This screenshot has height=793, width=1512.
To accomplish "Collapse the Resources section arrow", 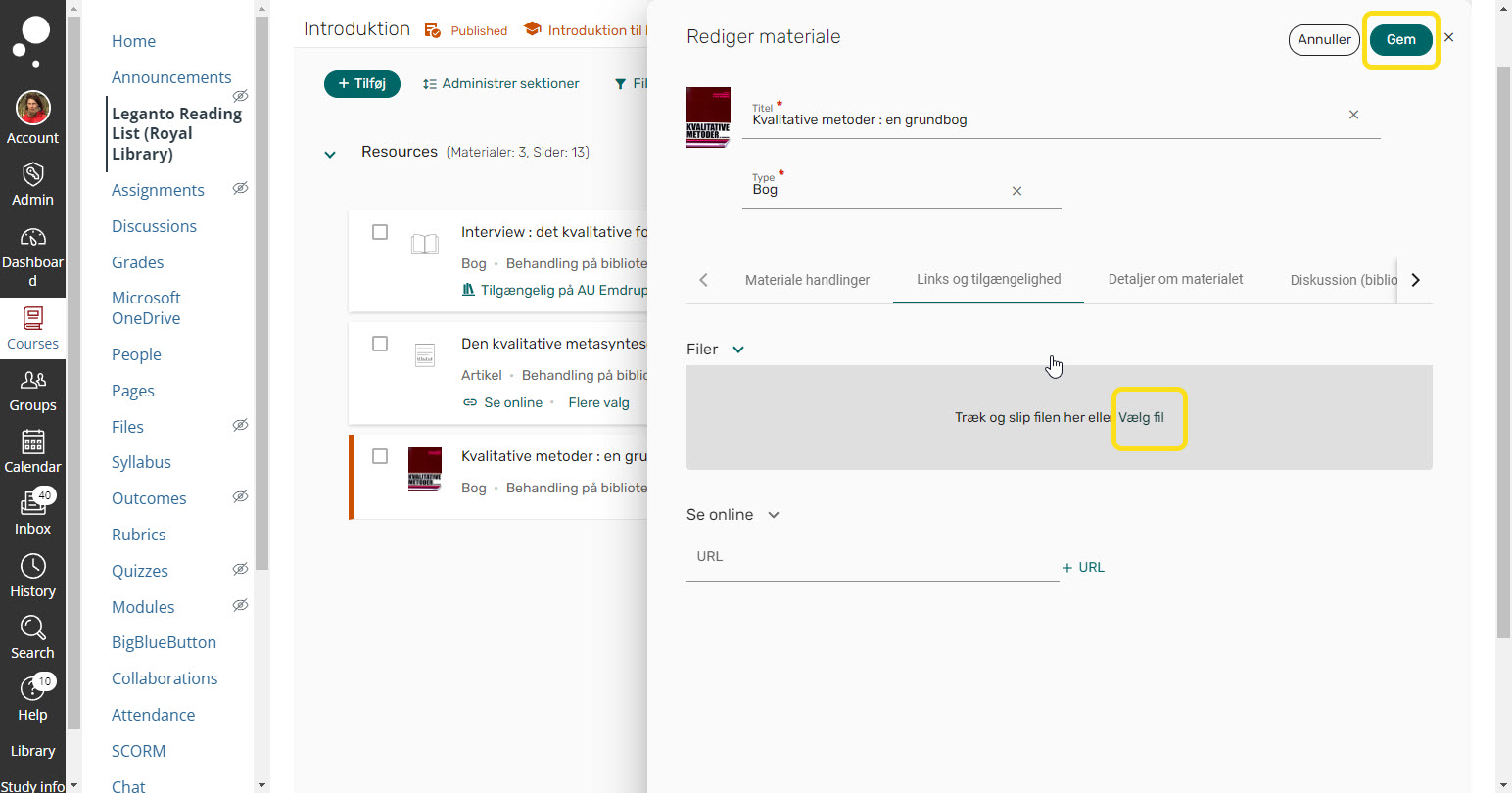I will point(330,154).
